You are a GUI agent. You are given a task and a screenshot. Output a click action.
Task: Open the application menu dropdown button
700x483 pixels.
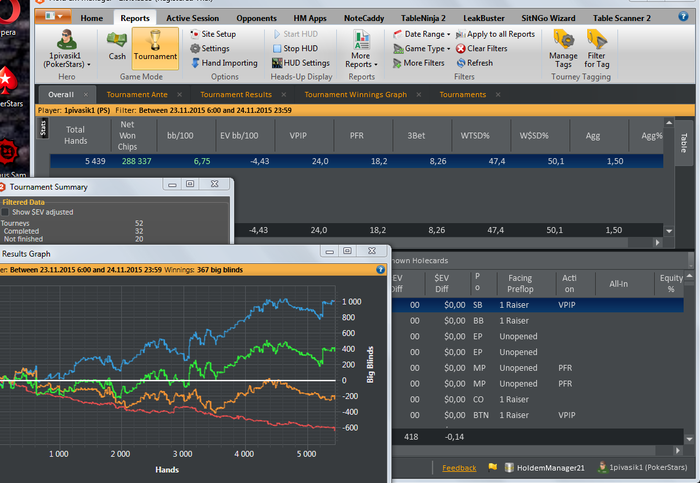[x=53, y=17]
